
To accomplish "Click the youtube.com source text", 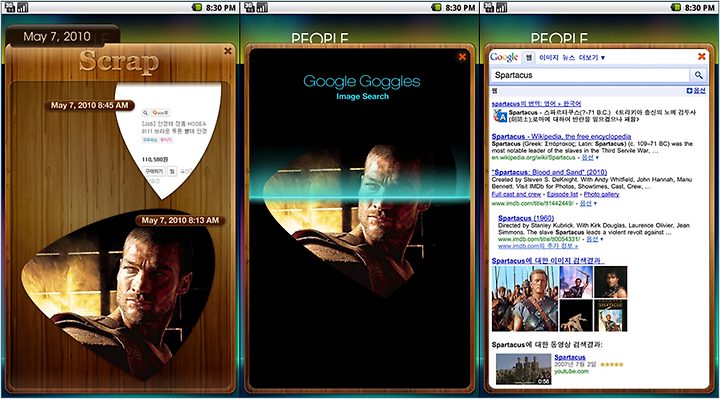I will [x=571, y=371].
